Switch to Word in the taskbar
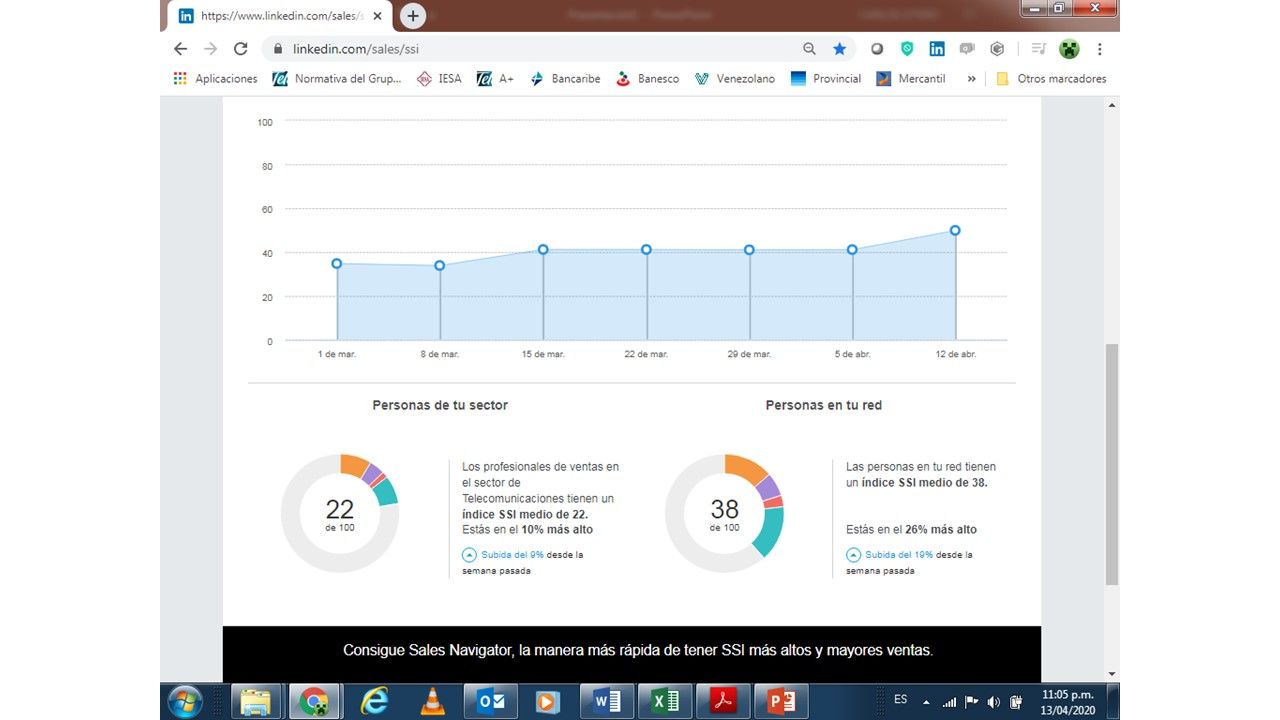The height and width of the screenshot is (720, 1280). point(607,702)
